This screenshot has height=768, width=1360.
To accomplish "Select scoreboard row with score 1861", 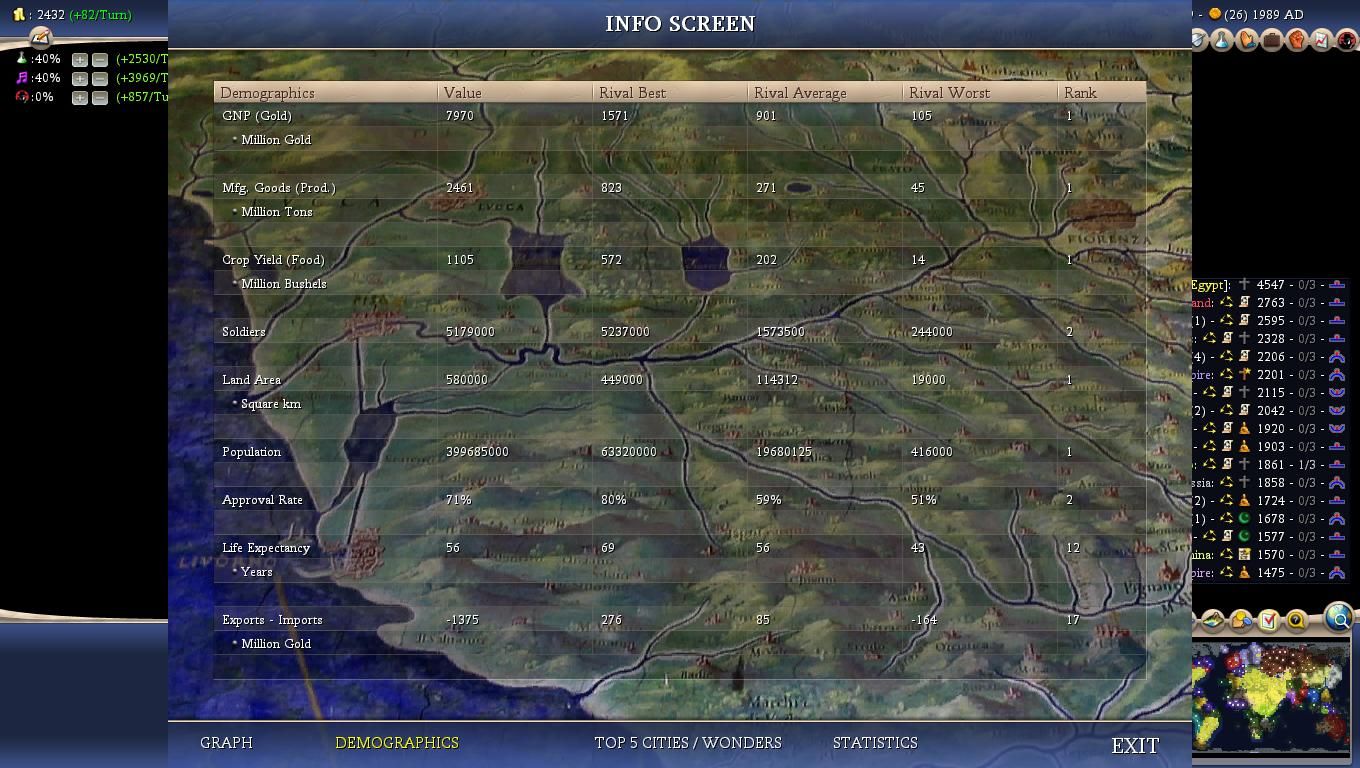I will coord(1270,465).
